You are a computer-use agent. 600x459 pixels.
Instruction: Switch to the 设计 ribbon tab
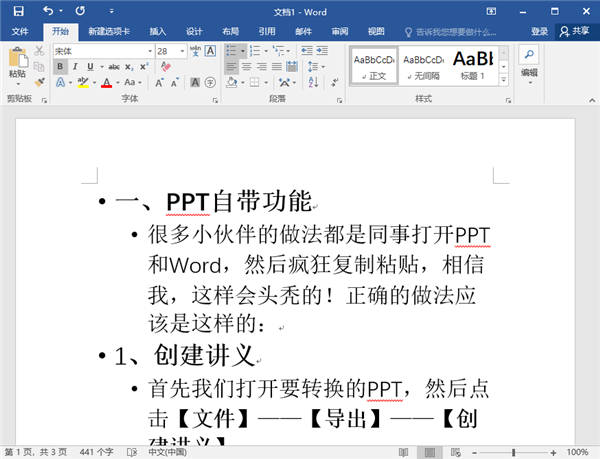[x=194, y=31]
